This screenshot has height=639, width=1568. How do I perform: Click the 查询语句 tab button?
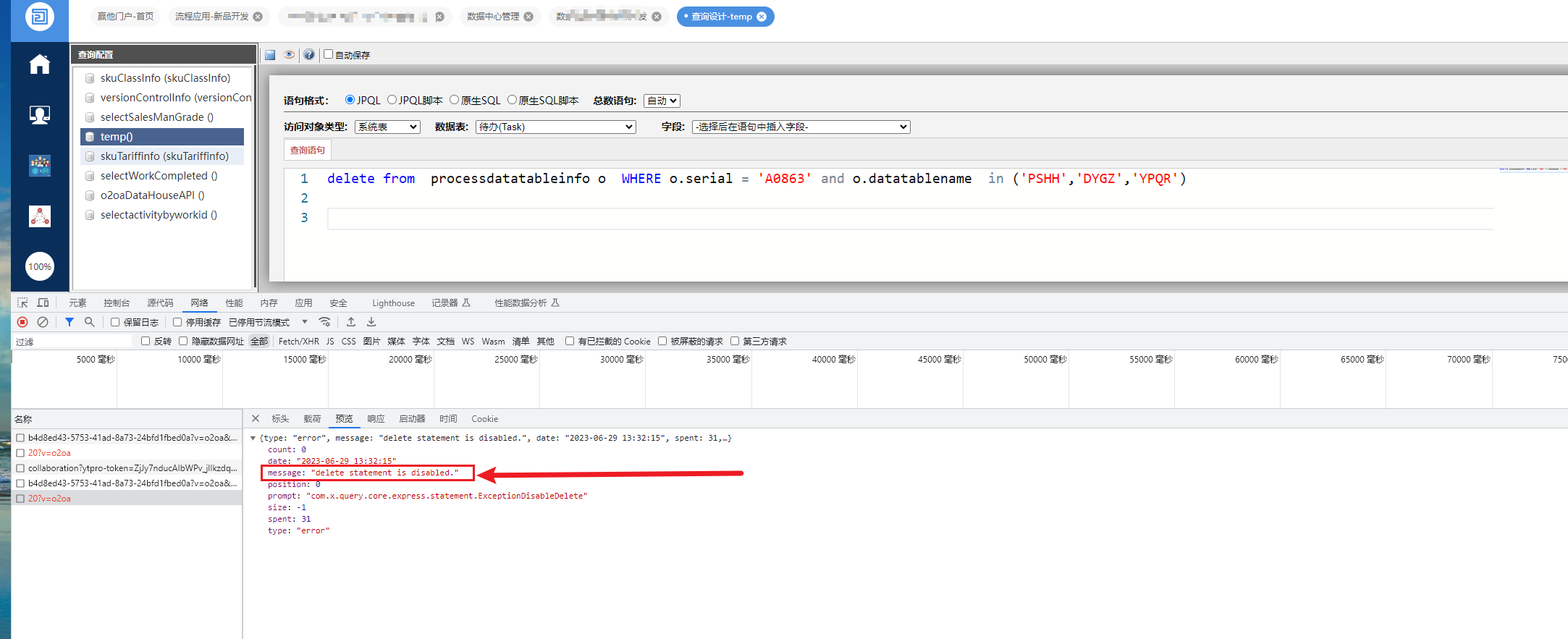coord(308,150)
